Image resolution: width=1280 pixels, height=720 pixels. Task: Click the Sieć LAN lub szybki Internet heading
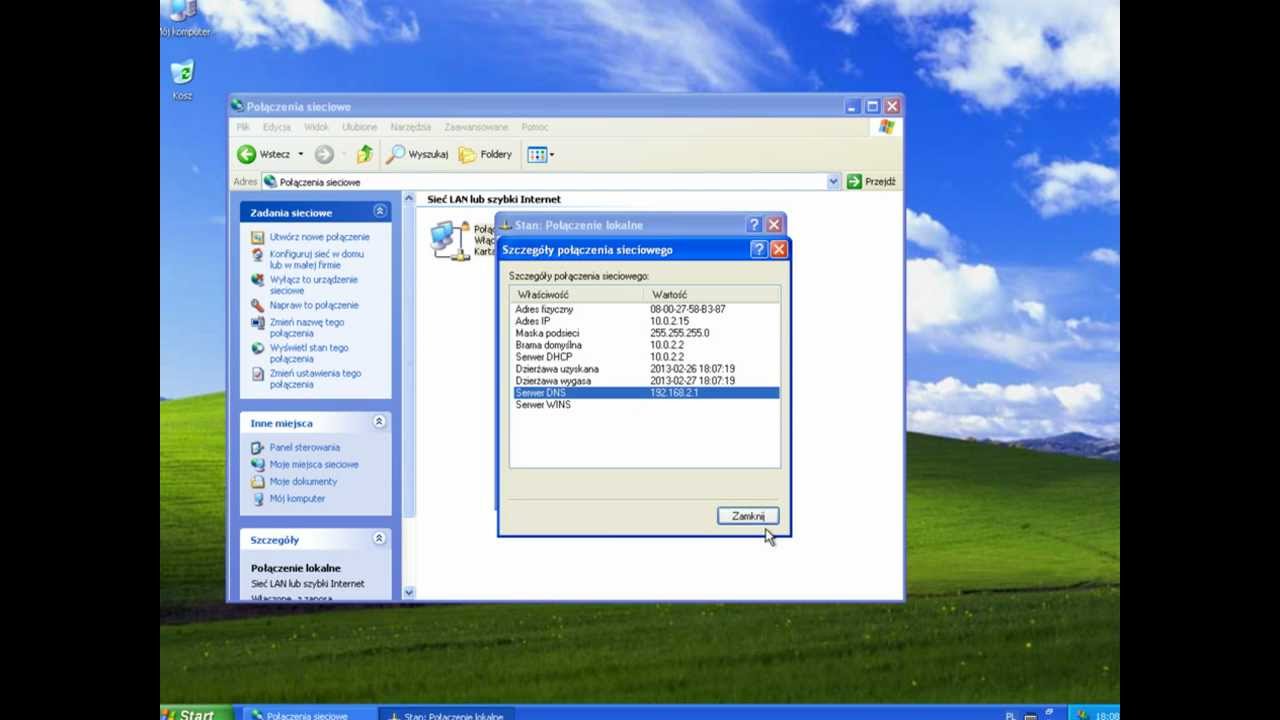pyautogui.click(x=494, y=199)
